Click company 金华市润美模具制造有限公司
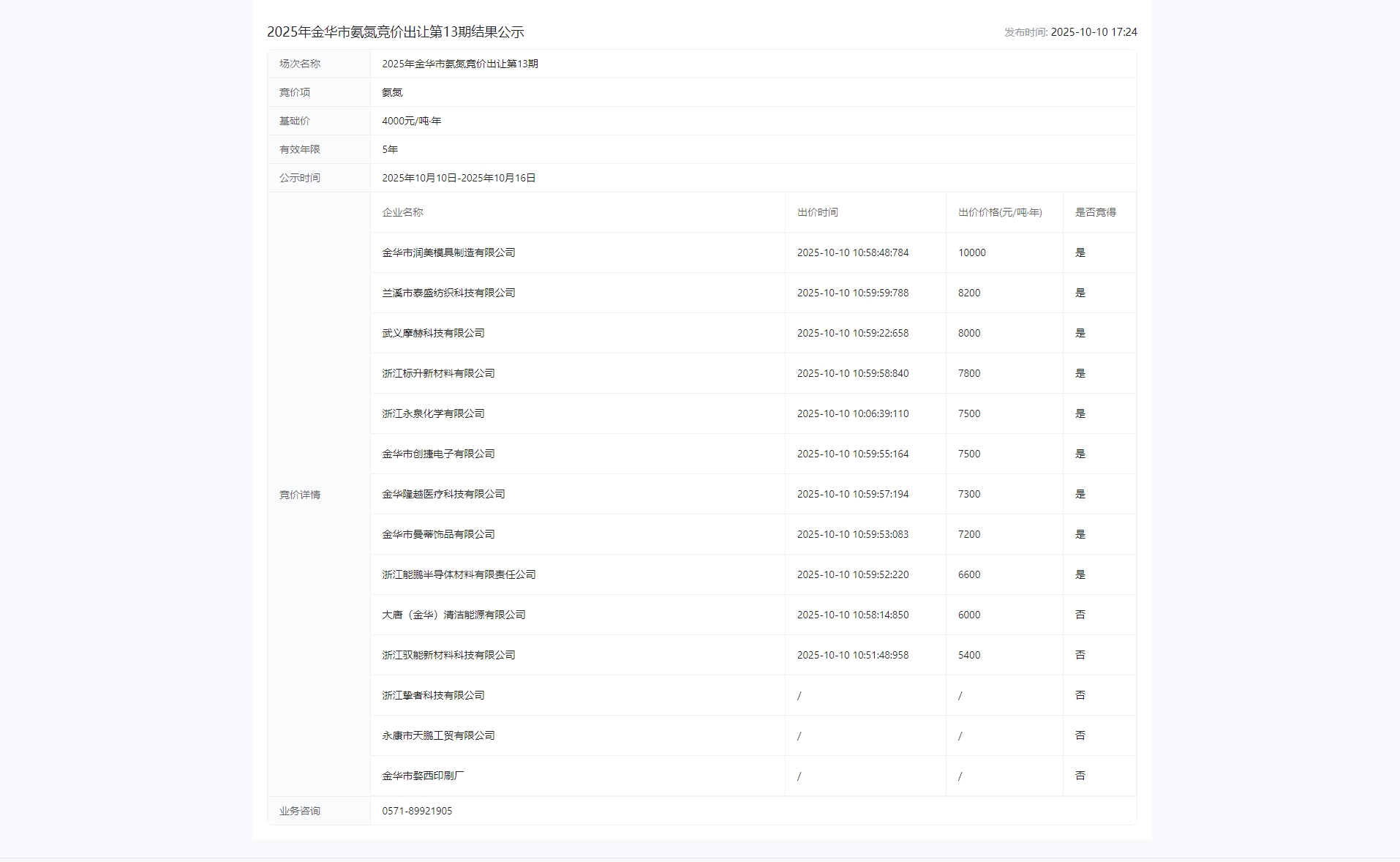The height and width of the screenshot is (862, 1400). 448,252
